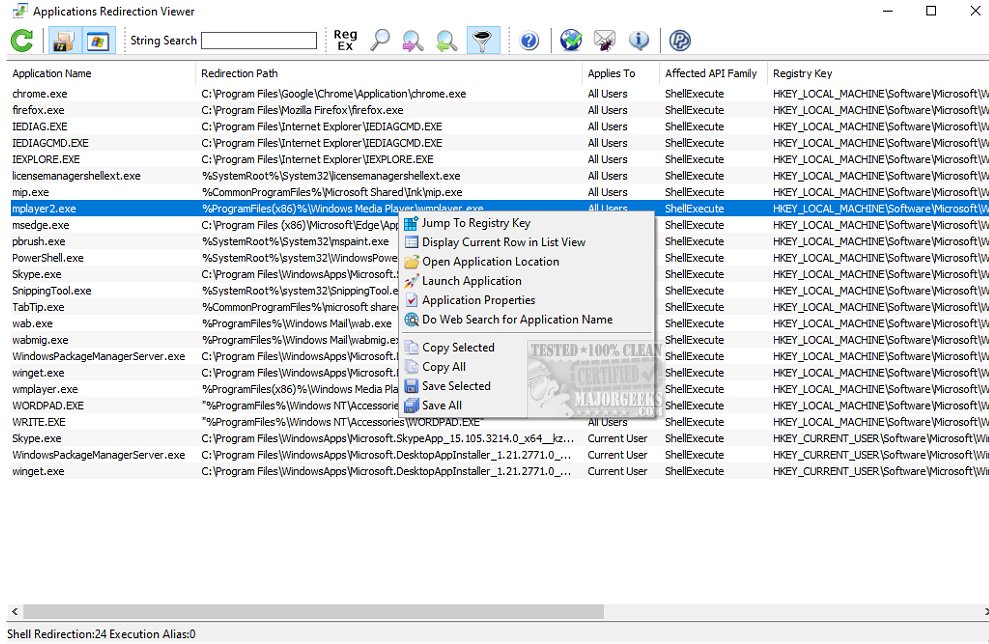Click the find next purple arrow icon
The image size is (989, 644).
click(x=412, y=40)
